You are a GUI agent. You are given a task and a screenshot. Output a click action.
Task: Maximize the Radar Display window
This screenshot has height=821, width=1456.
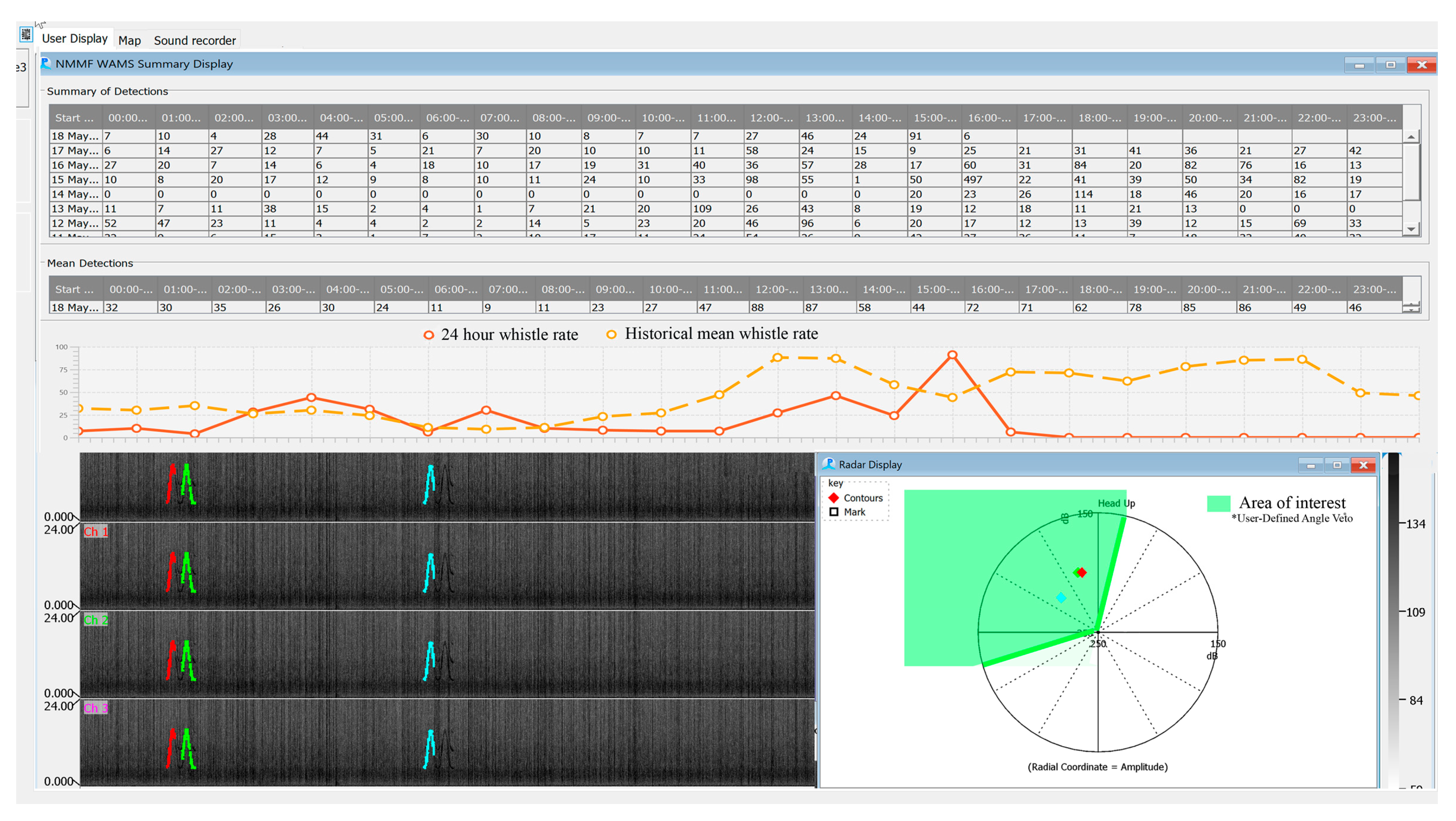tap(1337, 465)
